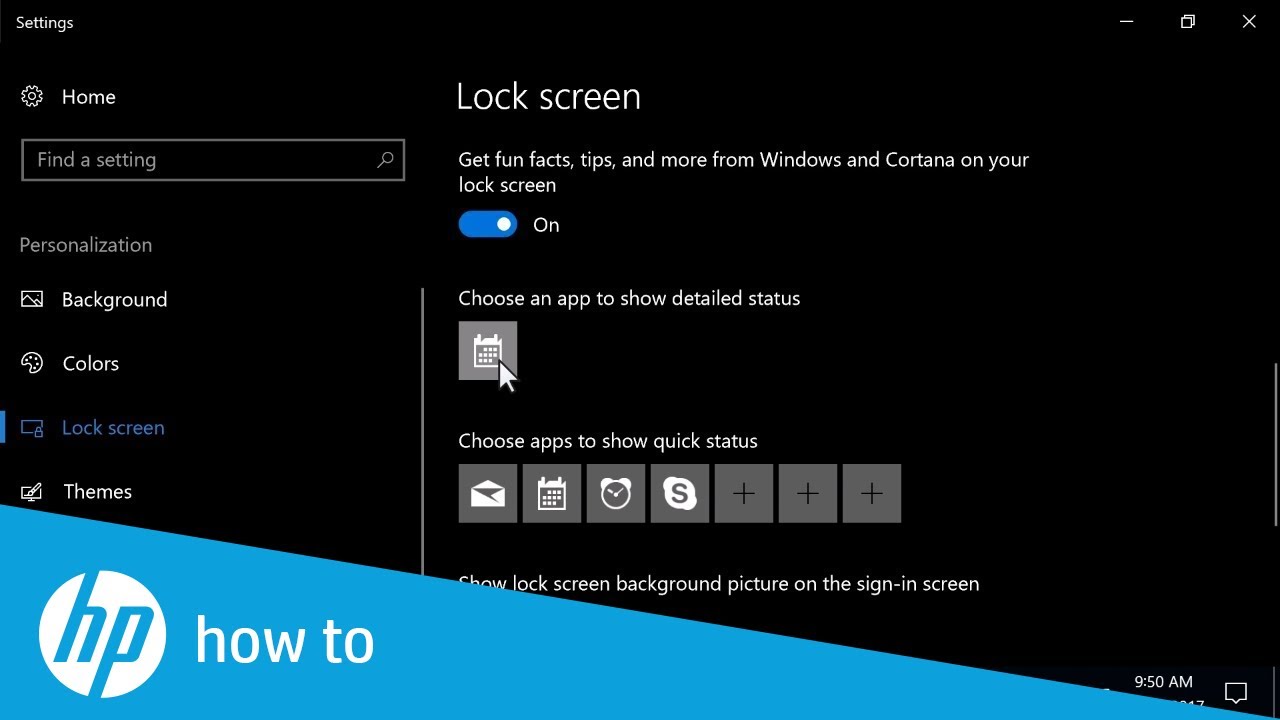Add app with last plus tile
1280x720 pixels.
(871, 493)
